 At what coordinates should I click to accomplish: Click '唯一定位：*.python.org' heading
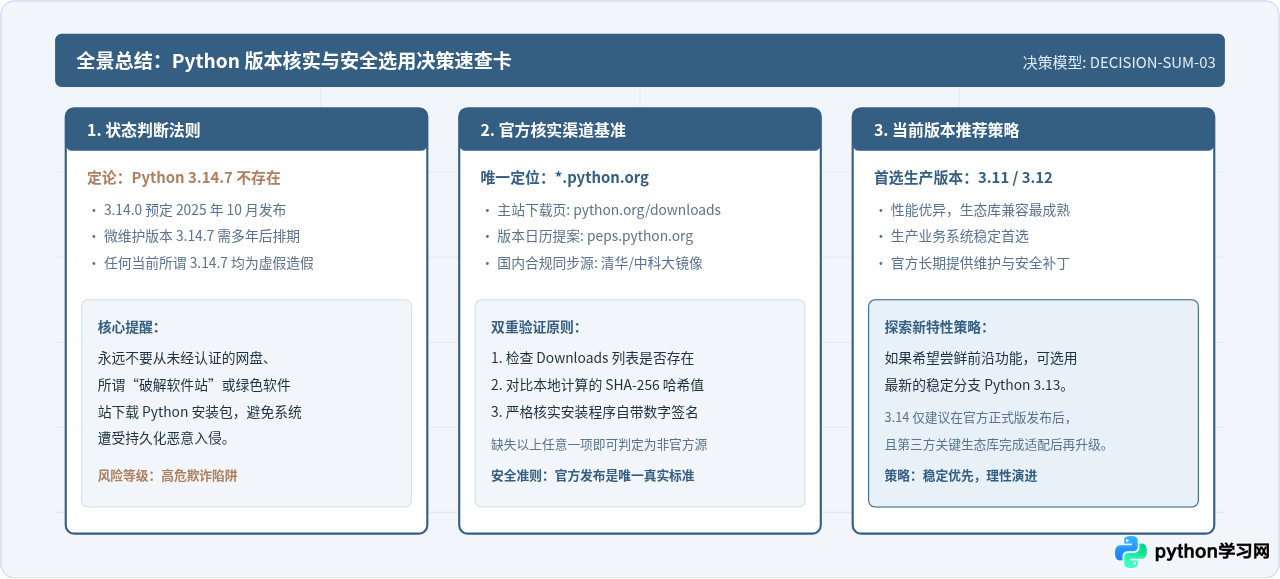tap(565, 178)
